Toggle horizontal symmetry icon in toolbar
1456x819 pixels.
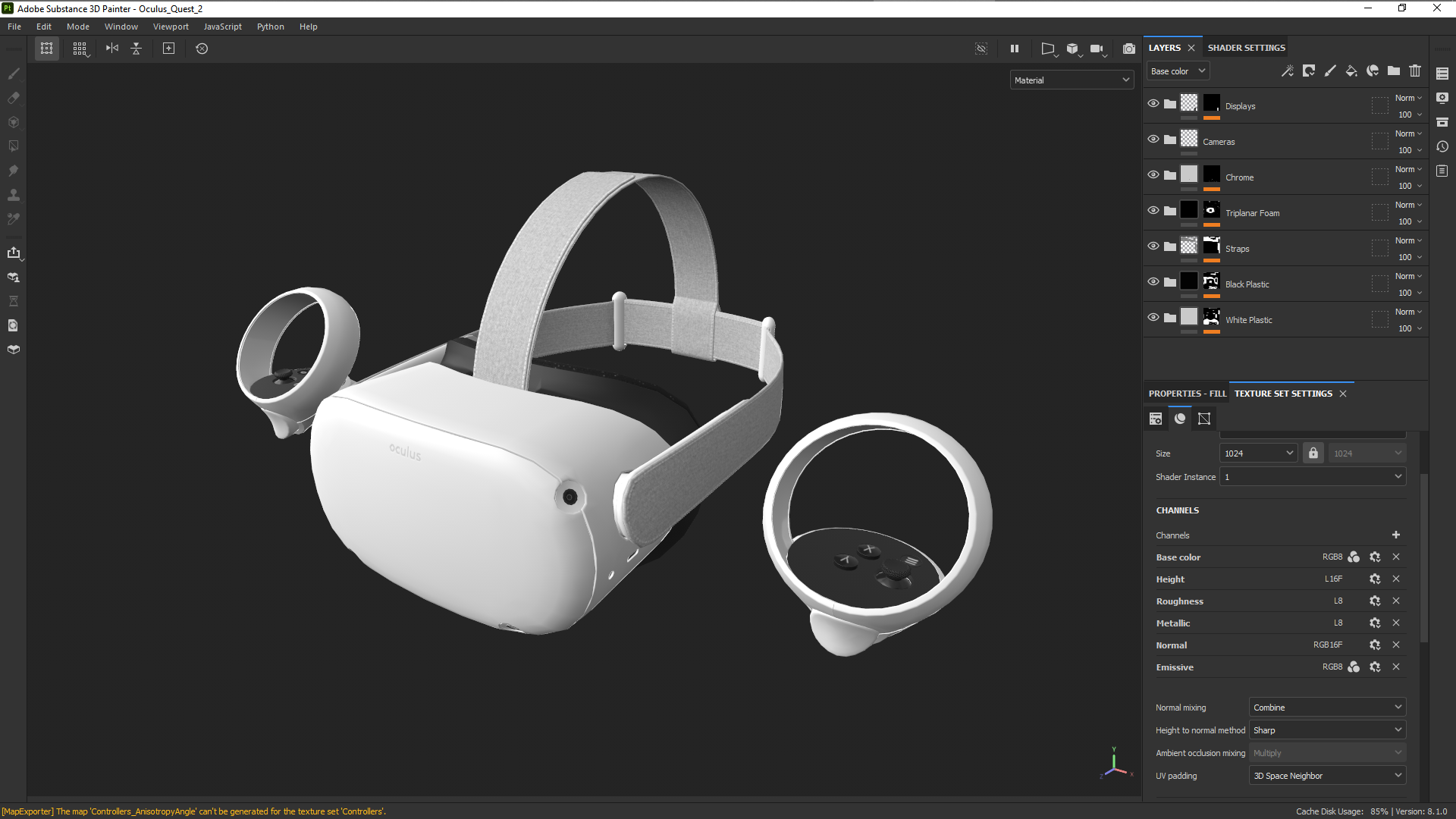[x=112, y=49]
